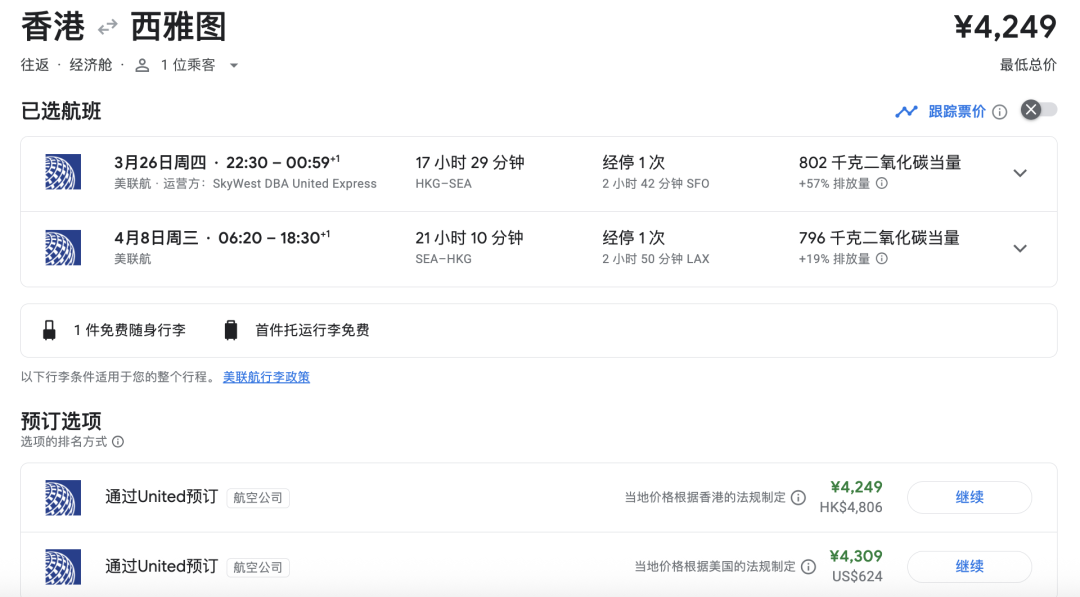Click 继续 for the ¥4,309 United booking
Viewport: 1080px width, 597px height.
[968, 566]
